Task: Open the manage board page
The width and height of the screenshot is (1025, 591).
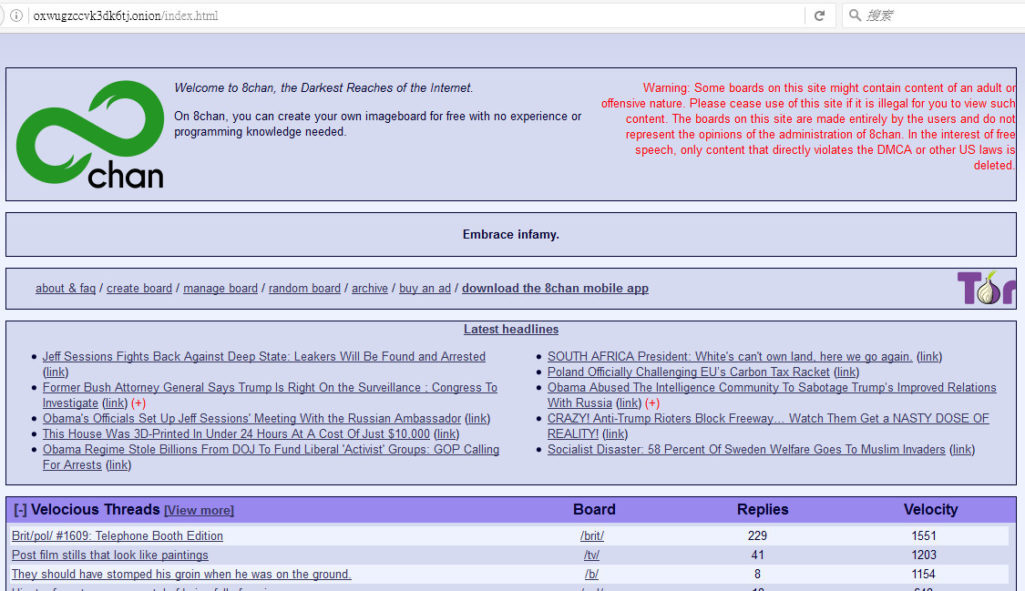Action: pyautogui.click(x=220, y=289)
